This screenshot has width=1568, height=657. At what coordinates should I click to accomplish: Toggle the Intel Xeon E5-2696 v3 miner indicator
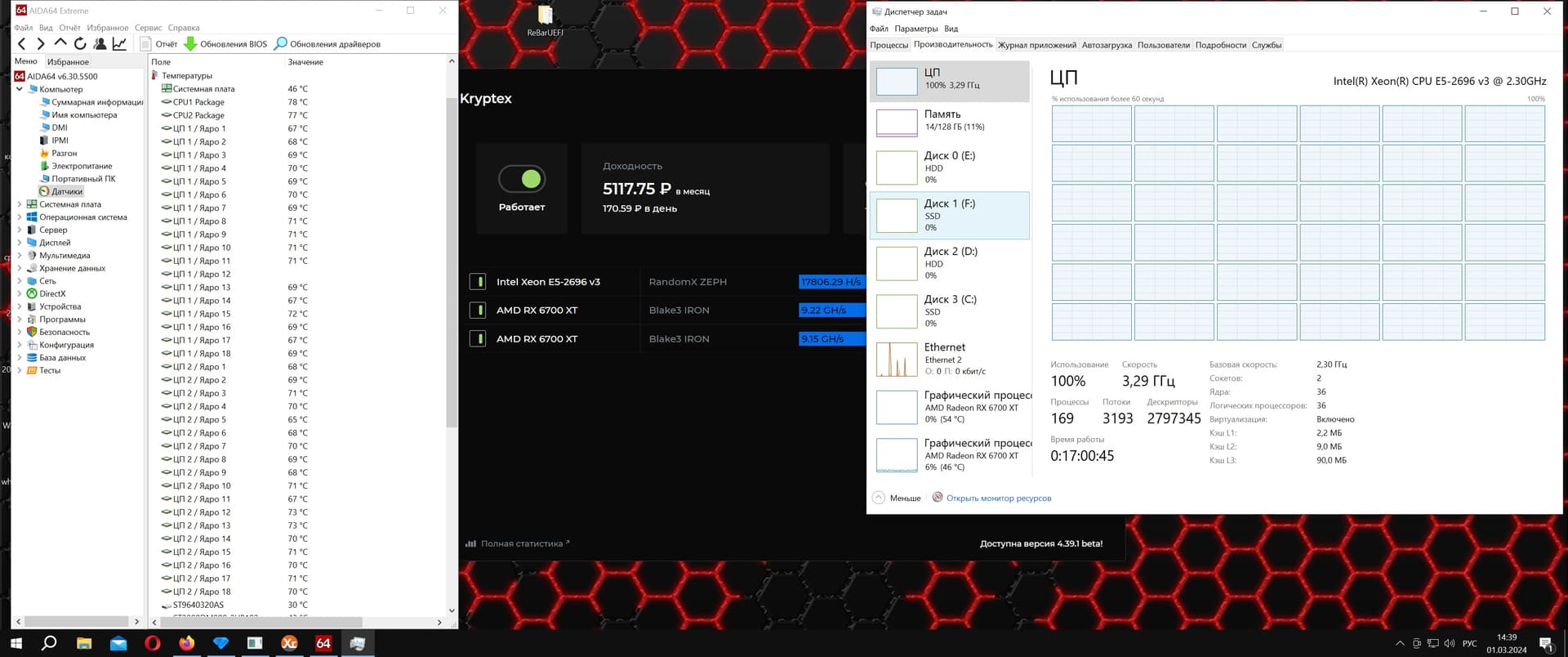point(478,282)
